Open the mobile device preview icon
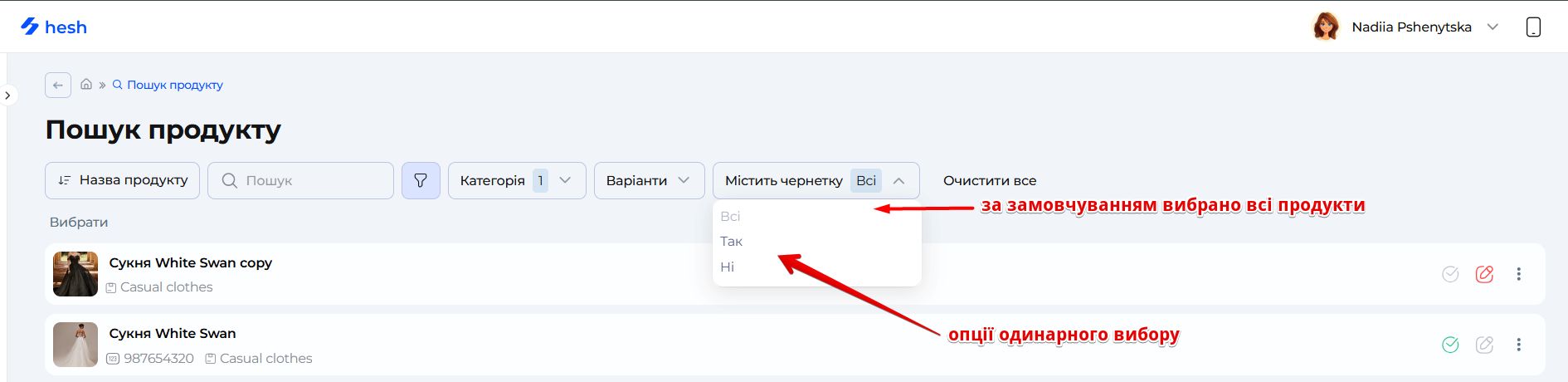1568x382 pixels. pos(1533,27)
